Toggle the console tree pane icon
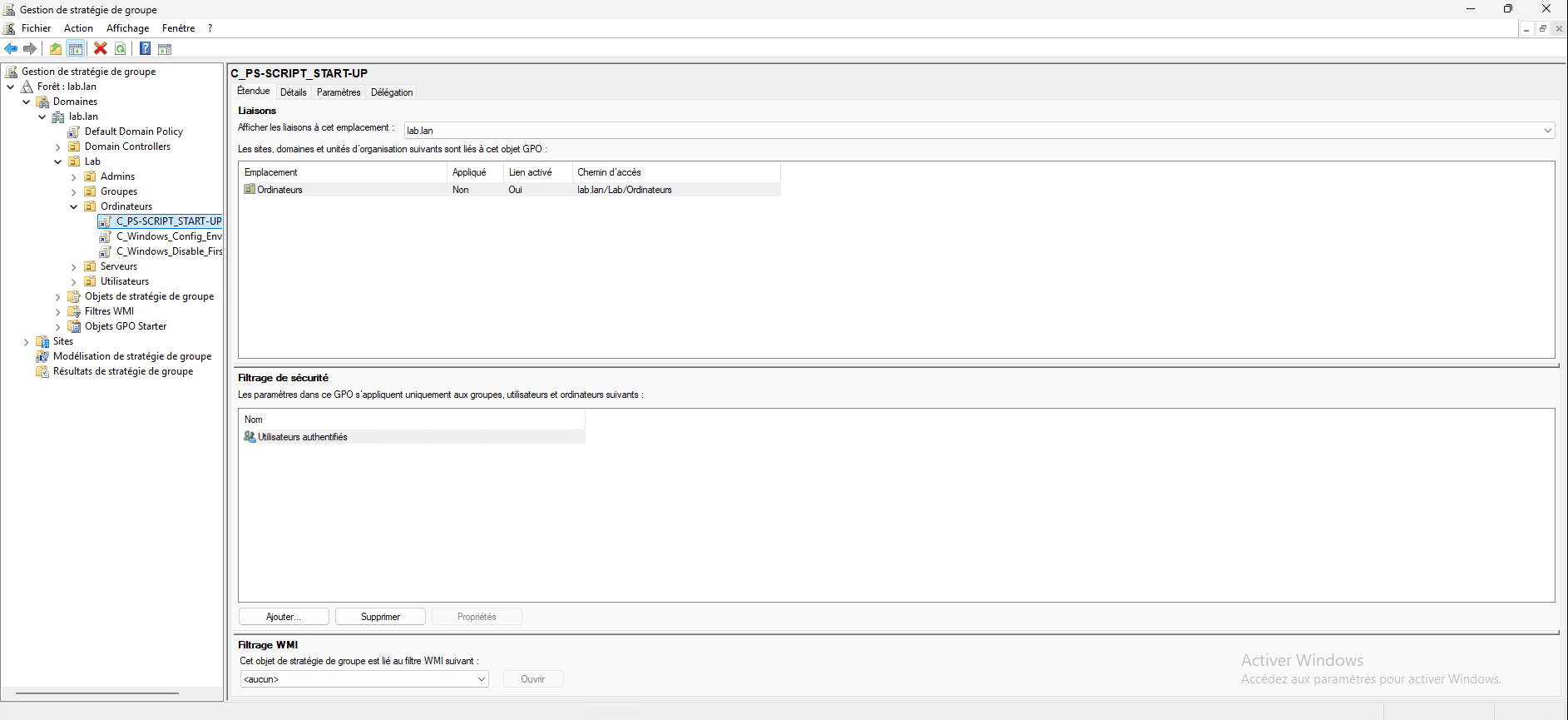1568x720 pixels. pos(76,49)
